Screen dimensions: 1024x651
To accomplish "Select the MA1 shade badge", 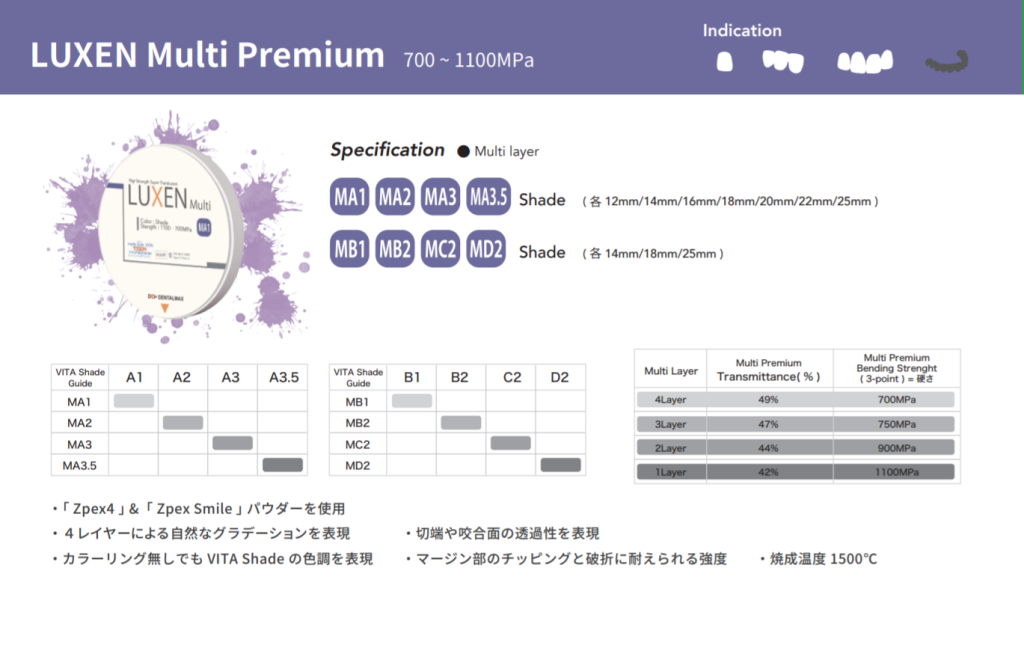I will pyautogui.click(x=350, y=198).
